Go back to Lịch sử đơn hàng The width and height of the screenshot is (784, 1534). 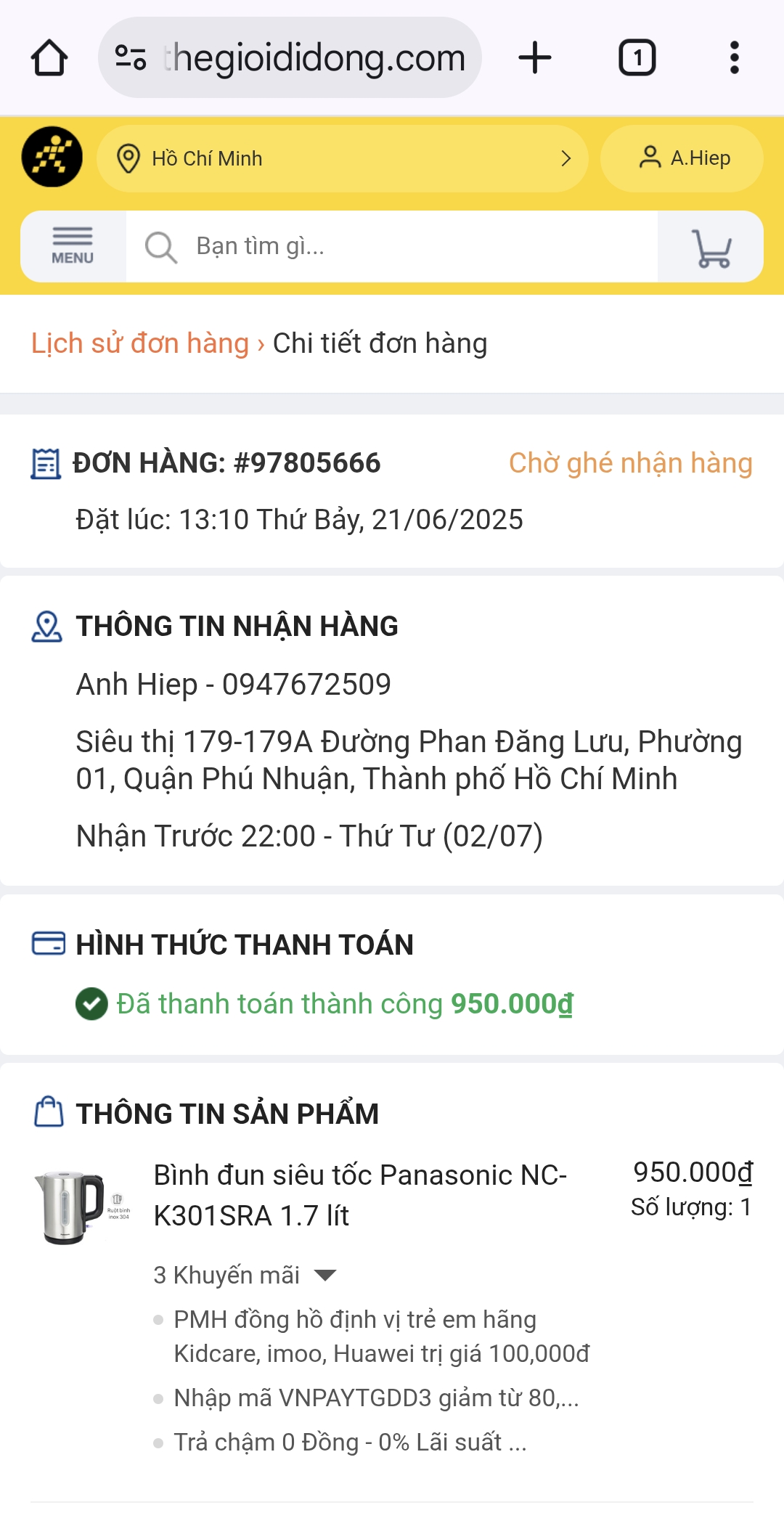point(140,343)
